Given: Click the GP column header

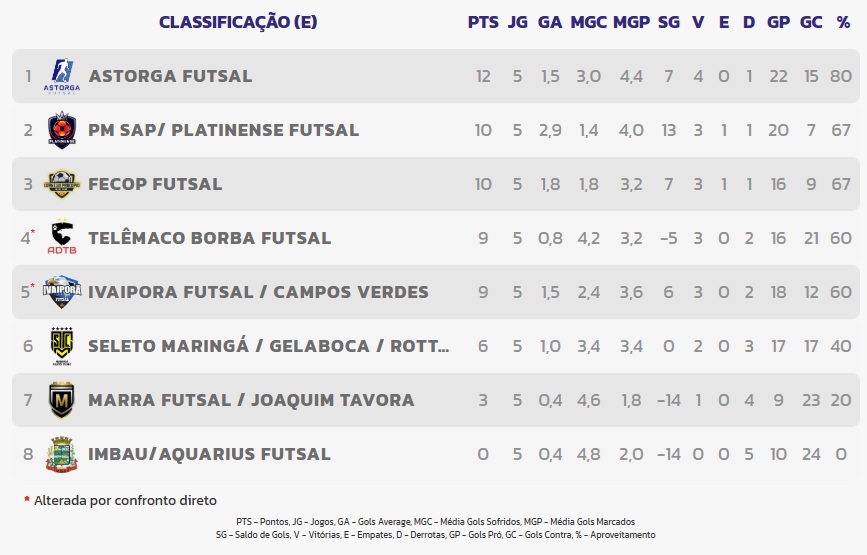Looking at the screenshot, I should pos(777,22).
